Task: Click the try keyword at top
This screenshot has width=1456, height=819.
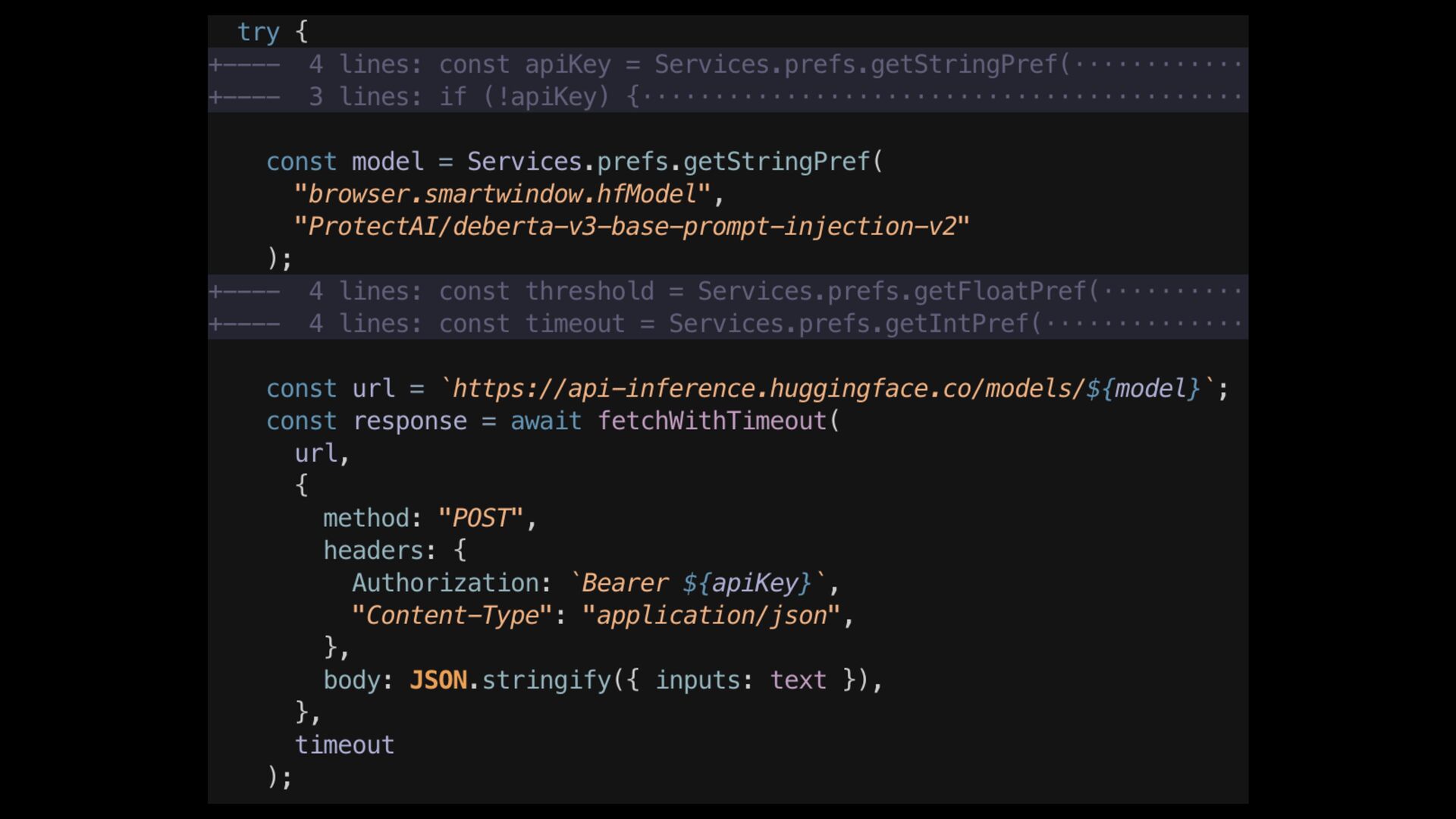Action: [x=259, y=33]
